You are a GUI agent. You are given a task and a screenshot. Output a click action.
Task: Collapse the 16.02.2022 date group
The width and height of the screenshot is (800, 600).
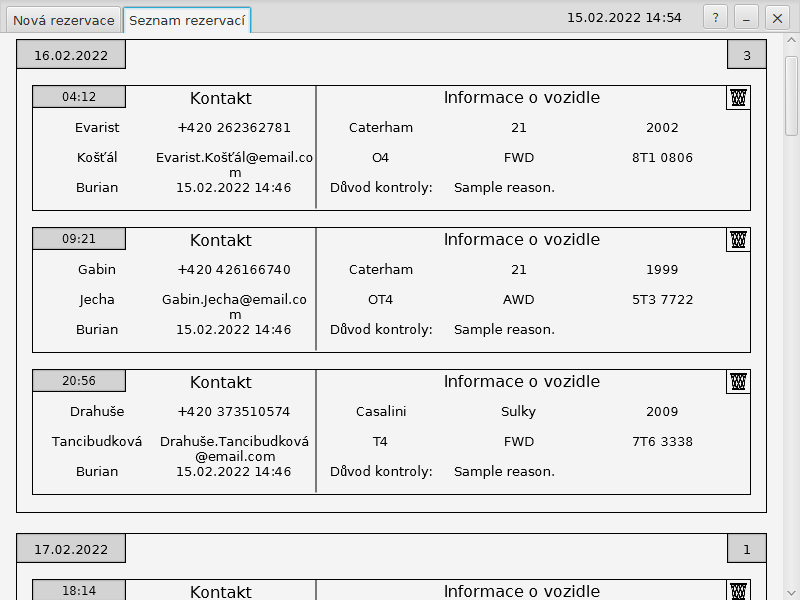(x=71, y=55)
